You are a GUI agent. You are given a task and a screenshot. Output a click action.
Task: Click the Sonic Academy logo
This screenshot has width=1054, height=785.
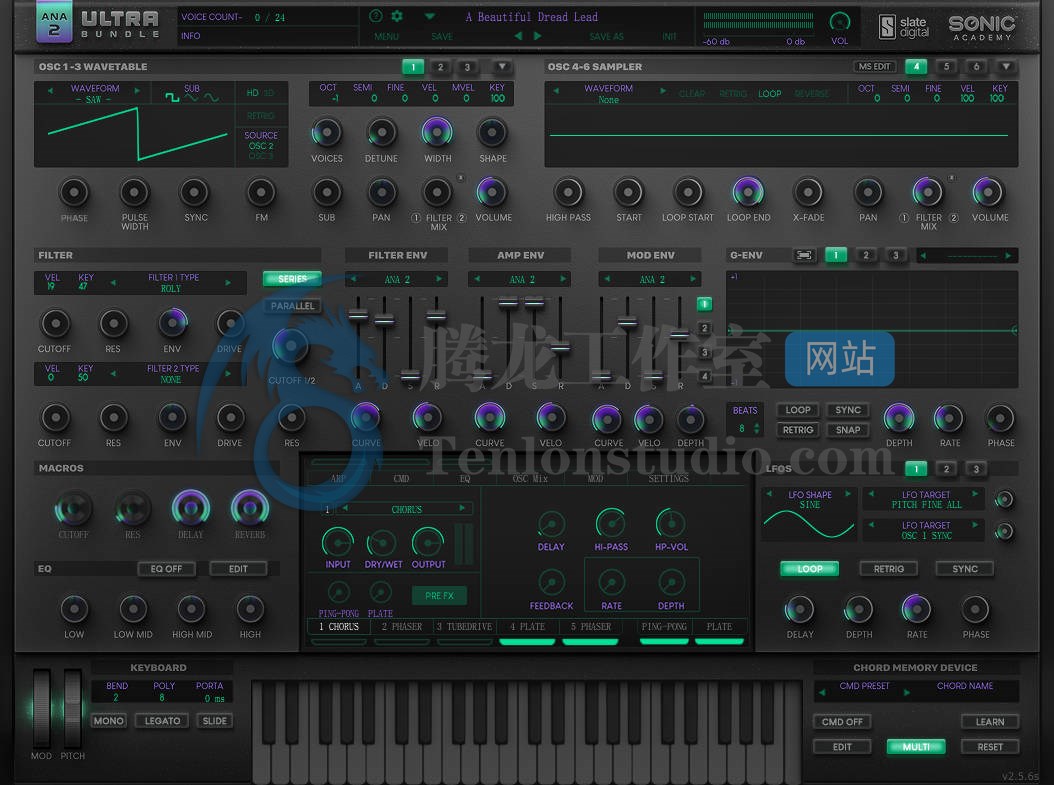point(981,28)
